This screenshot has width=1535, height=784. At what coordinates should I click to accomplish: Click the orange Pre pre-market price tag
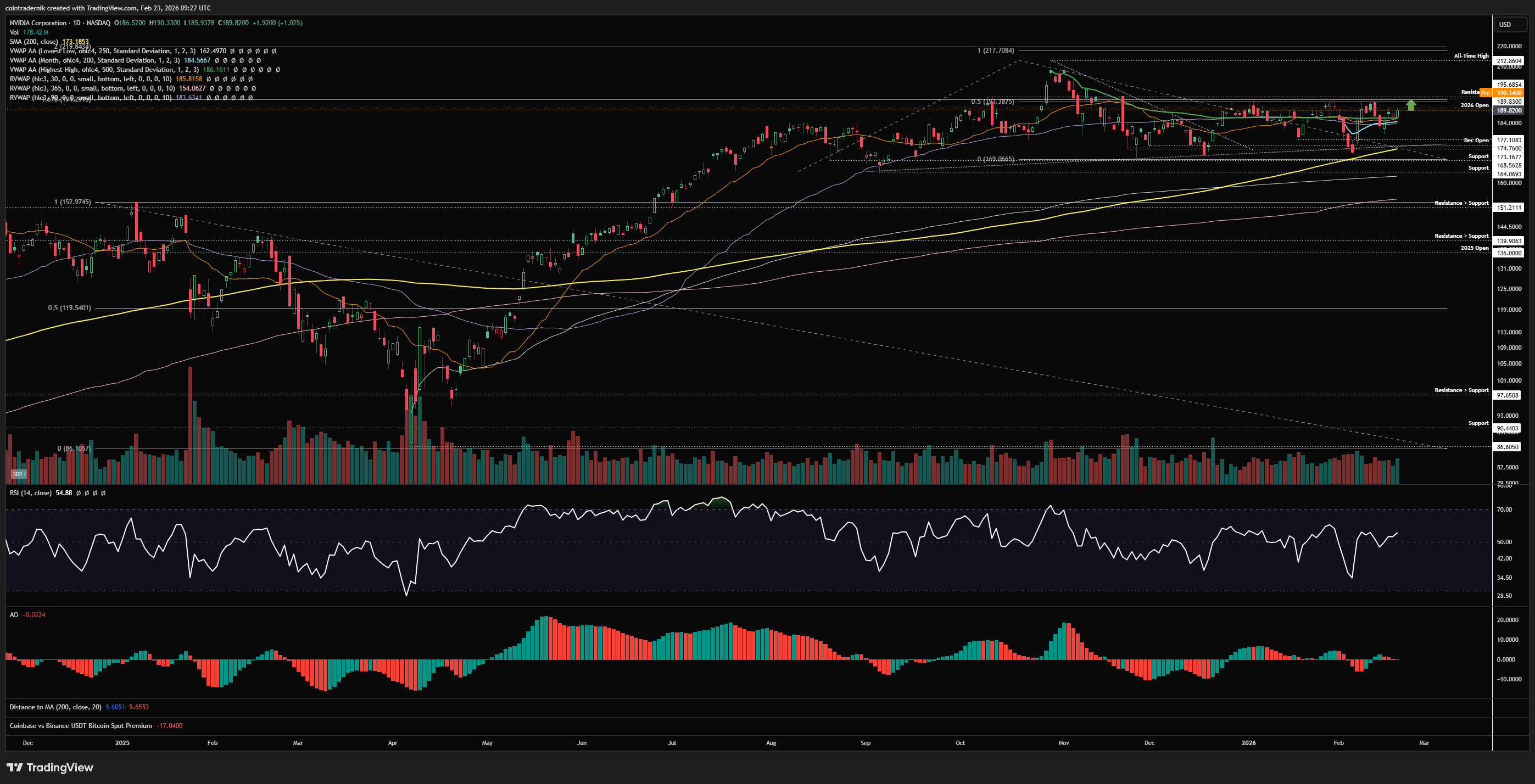[x=1486, y=93]
